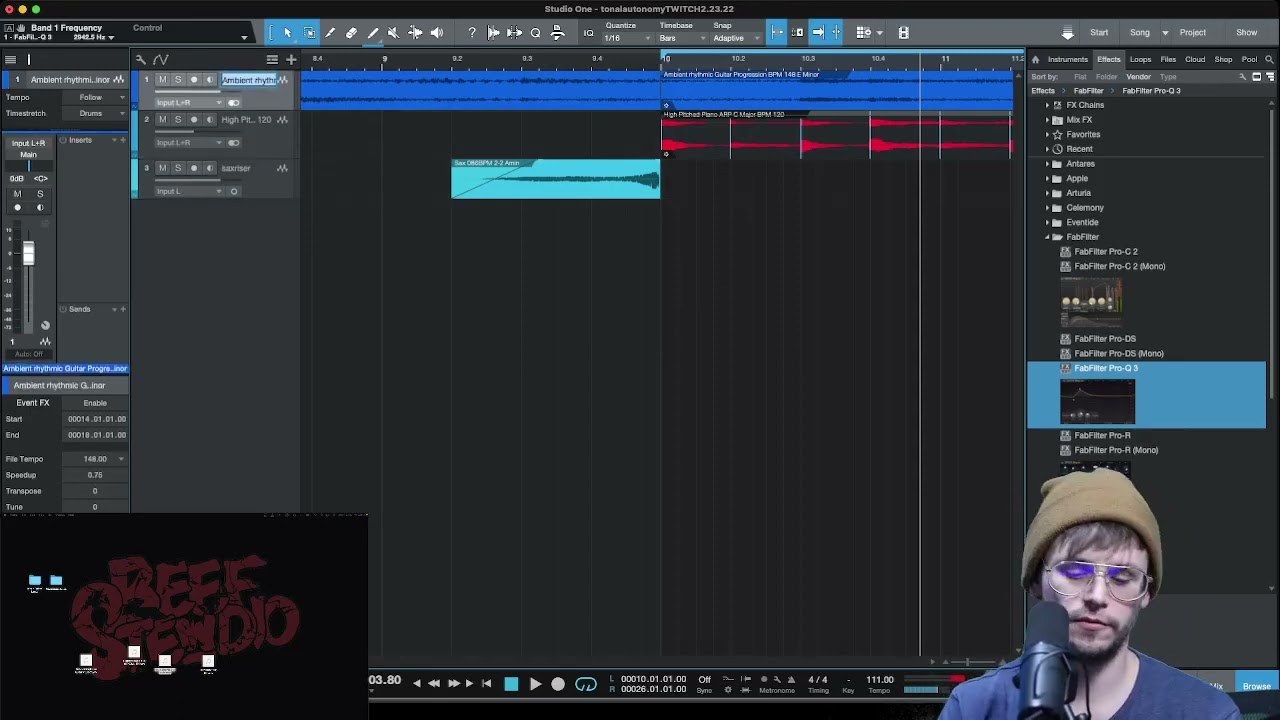
Task: Click the plus add tracks icon
Action: coord(291,60)
